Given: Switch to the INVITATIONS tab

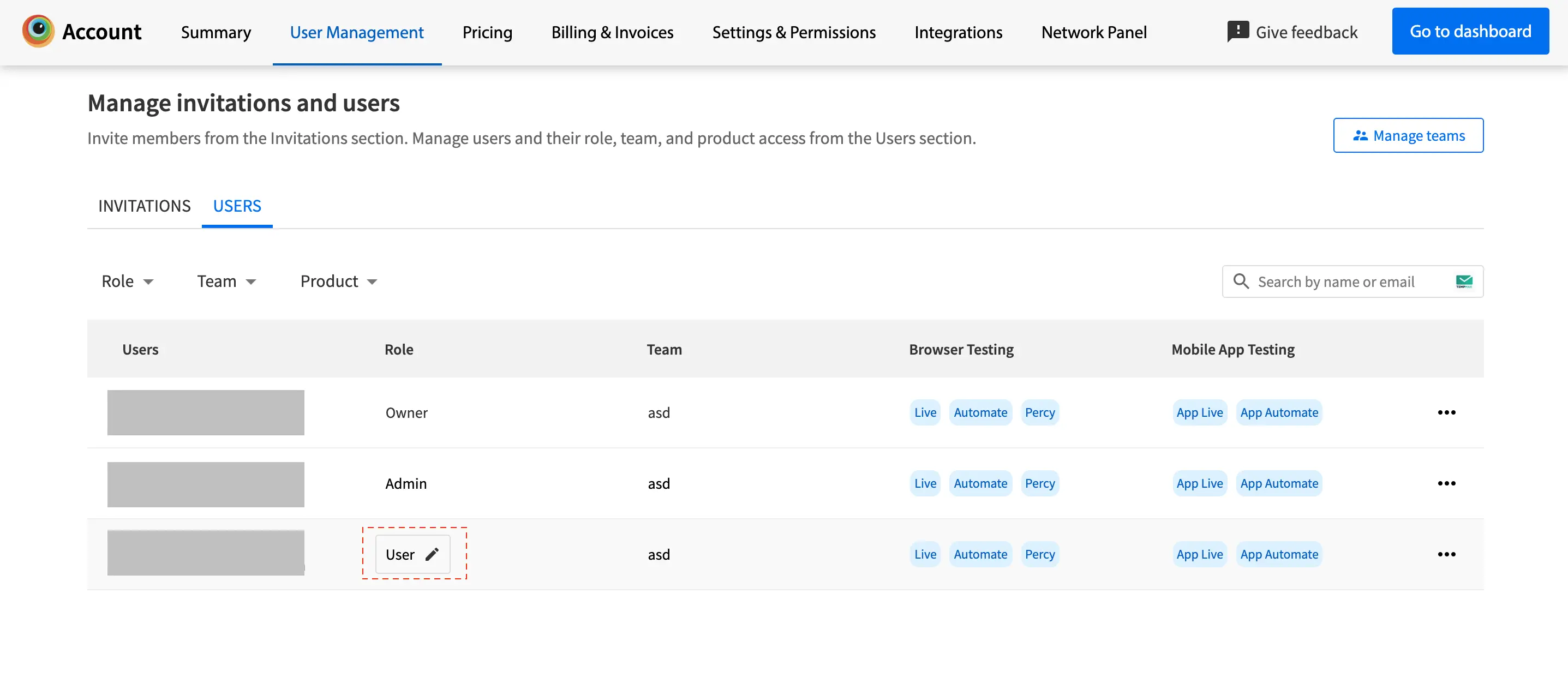Looking at the screenshot, I should 144,206.
